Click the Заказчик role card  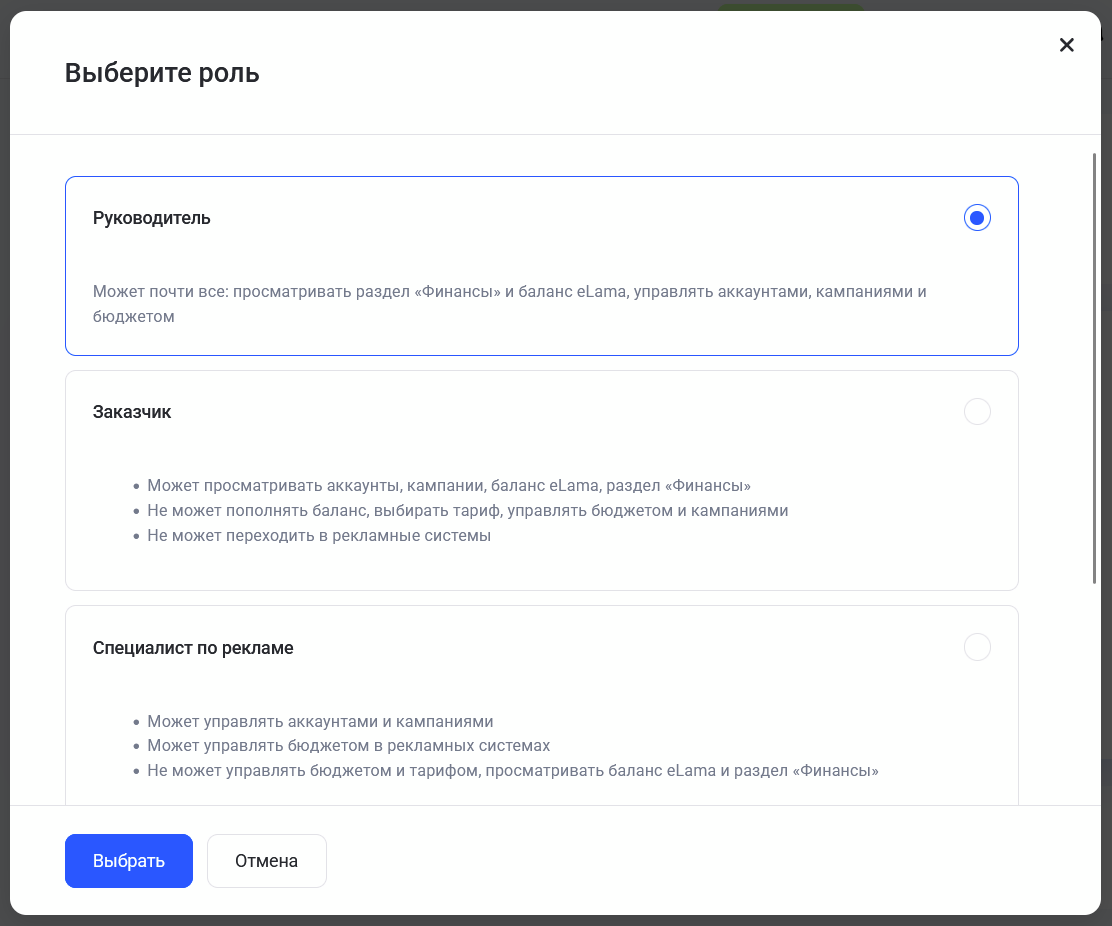point(541,480)
